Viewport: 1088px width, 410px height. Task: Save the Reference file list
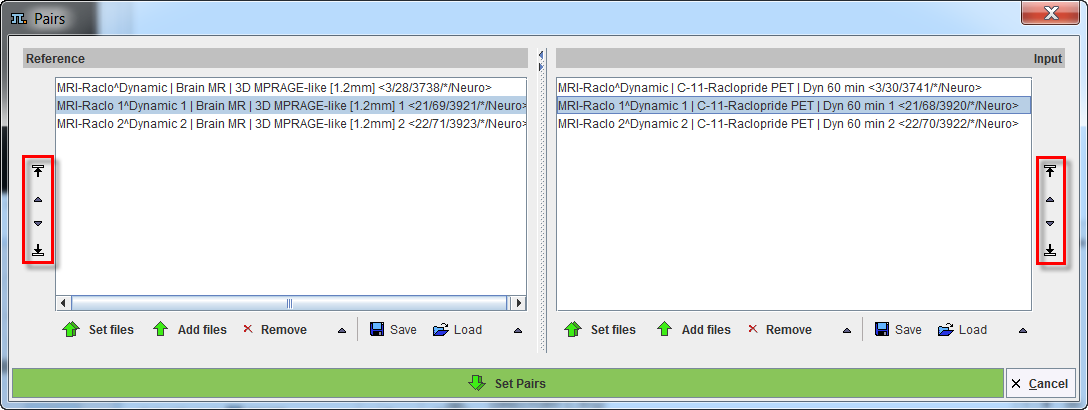click(393, 330)
